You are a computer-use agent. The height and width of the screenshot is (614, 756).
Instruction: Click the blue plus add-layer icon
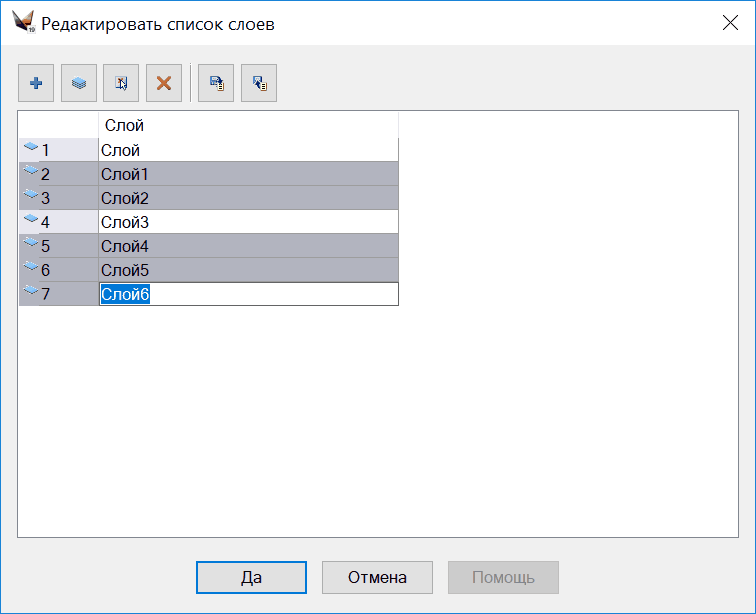coord(36,84)
